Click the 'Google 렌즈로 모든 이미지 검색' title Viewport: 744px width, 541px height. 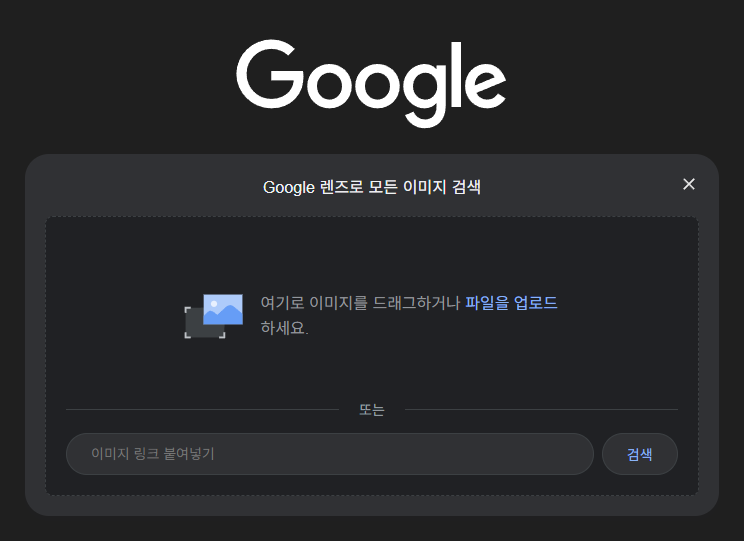[x=372, y=187]
